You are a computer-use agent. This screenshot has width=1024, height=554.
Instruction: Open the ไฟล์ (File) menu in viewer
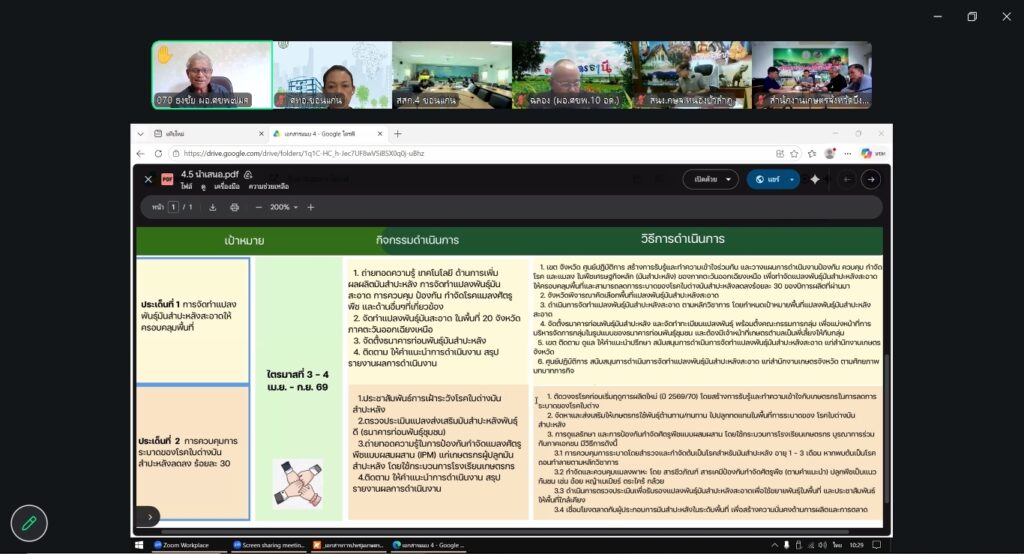tap(186, 187)
